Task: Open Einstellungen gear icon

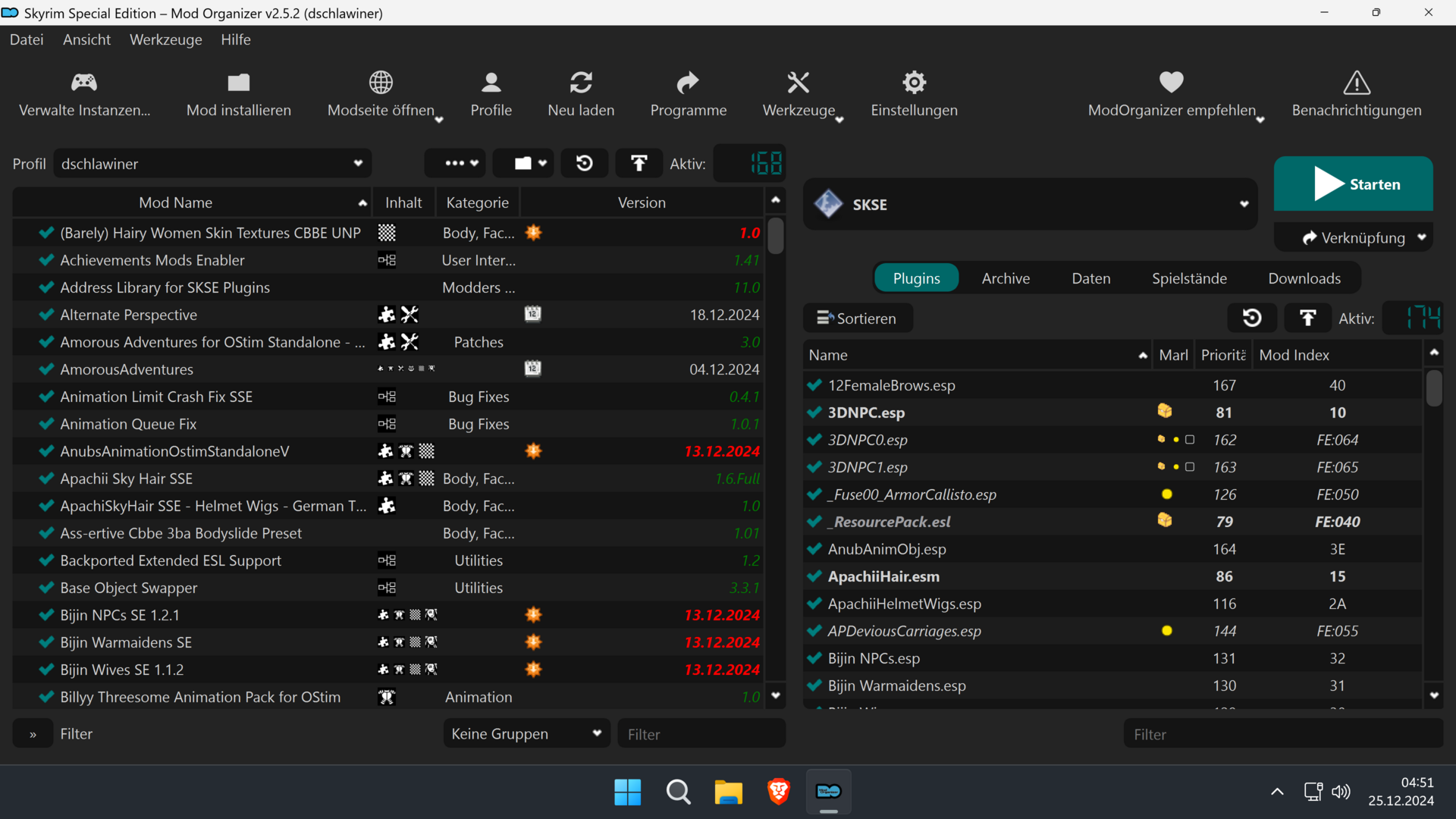Action: coord(915,82)
